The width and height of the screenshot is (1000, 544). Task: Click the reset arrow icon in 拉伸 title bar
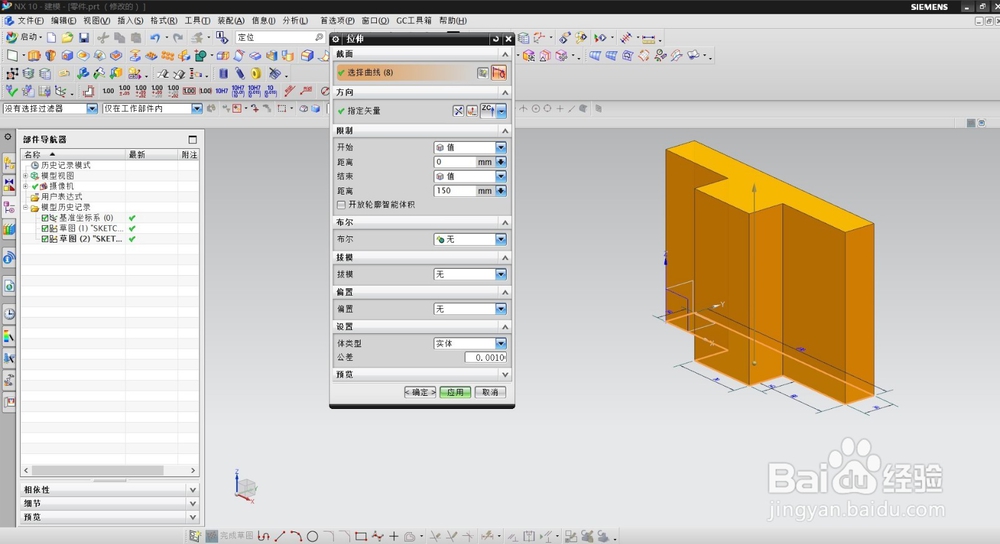pos(496,39)
